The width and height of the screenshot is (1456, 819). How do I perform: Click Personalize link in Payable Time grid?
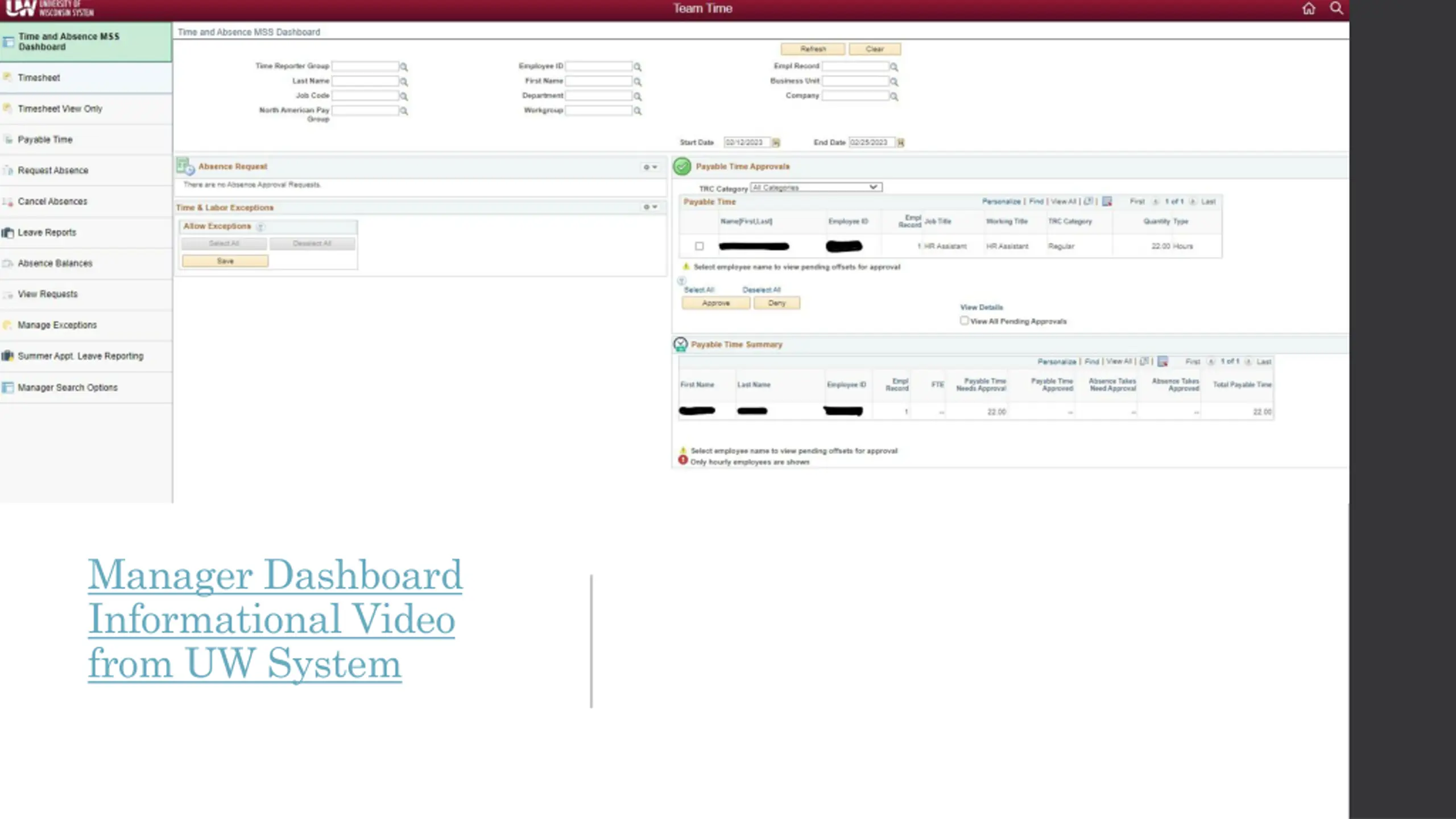click(x=1001, y=202)
